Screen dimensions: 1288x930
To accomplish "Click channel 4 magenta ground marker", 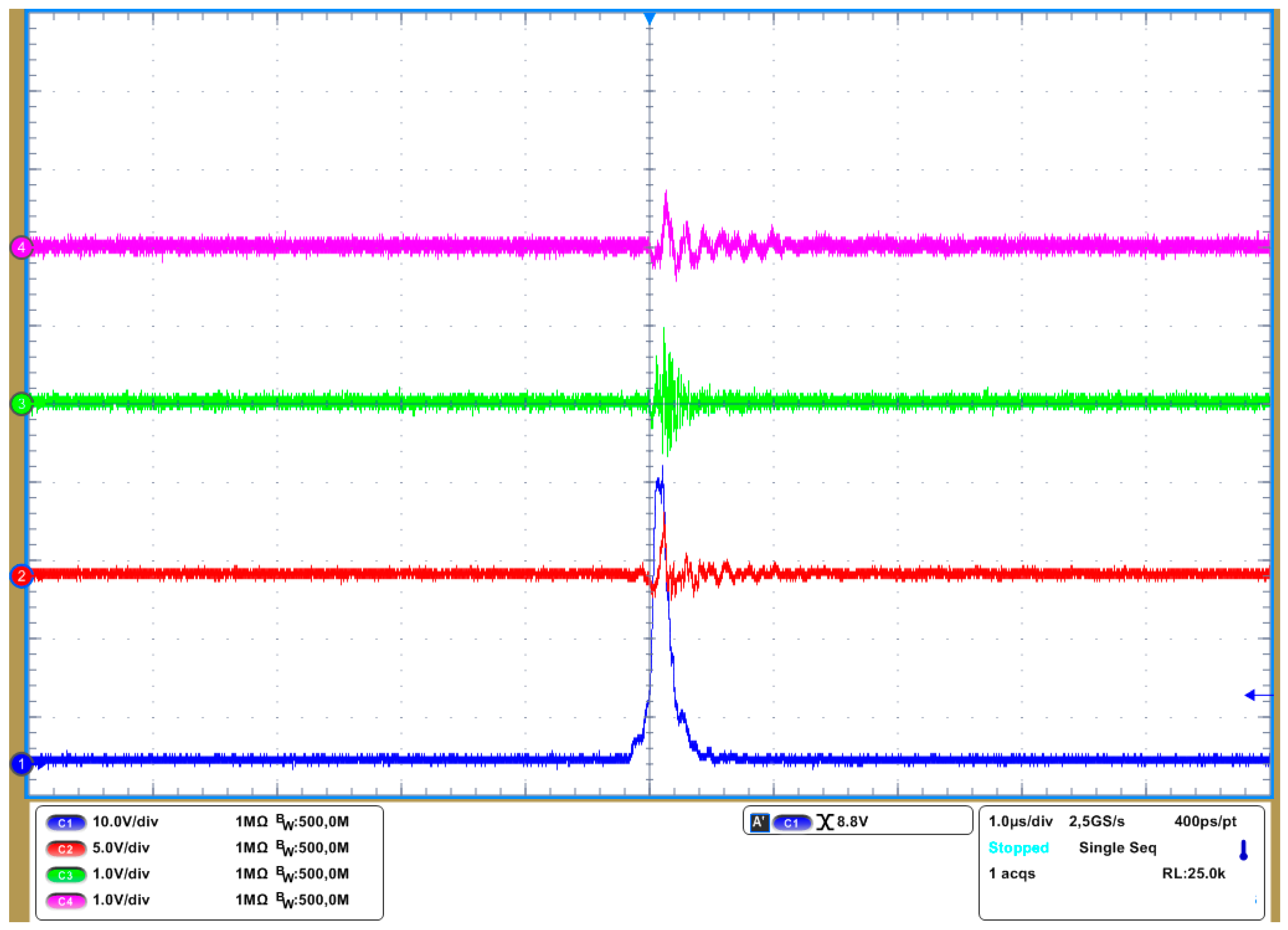I will pos(21,247).
